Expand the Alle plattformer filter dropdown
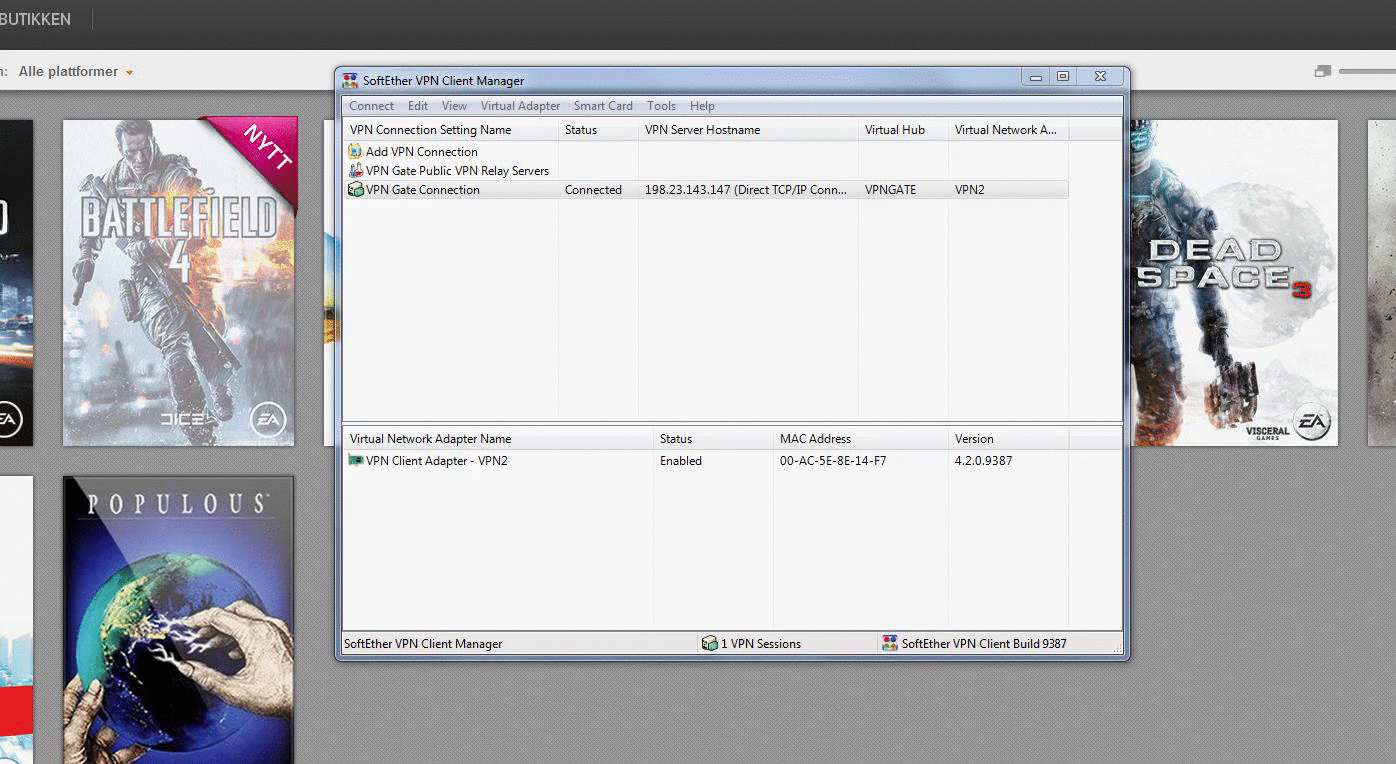 tap(76, 72)
